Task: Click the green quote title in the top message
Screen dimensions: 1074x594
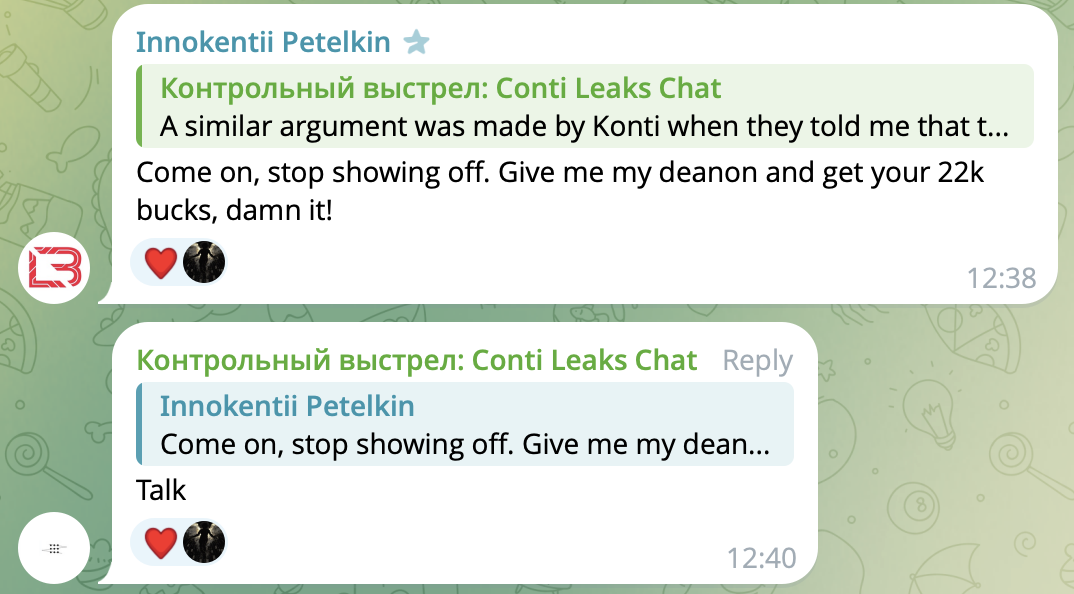Action: point(441,88)
